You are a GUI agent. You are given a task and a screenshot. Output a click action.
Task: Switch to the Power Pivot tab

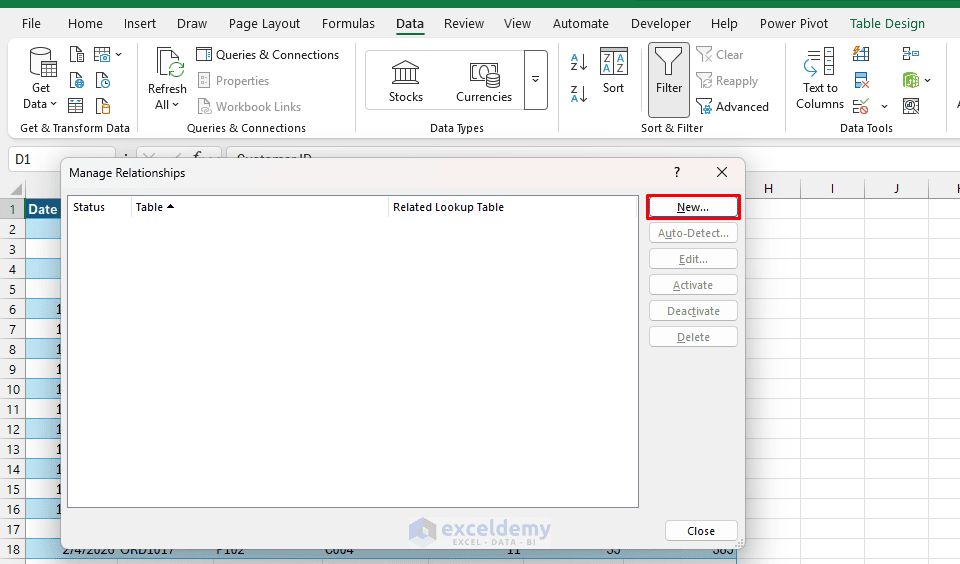[793, 23]
